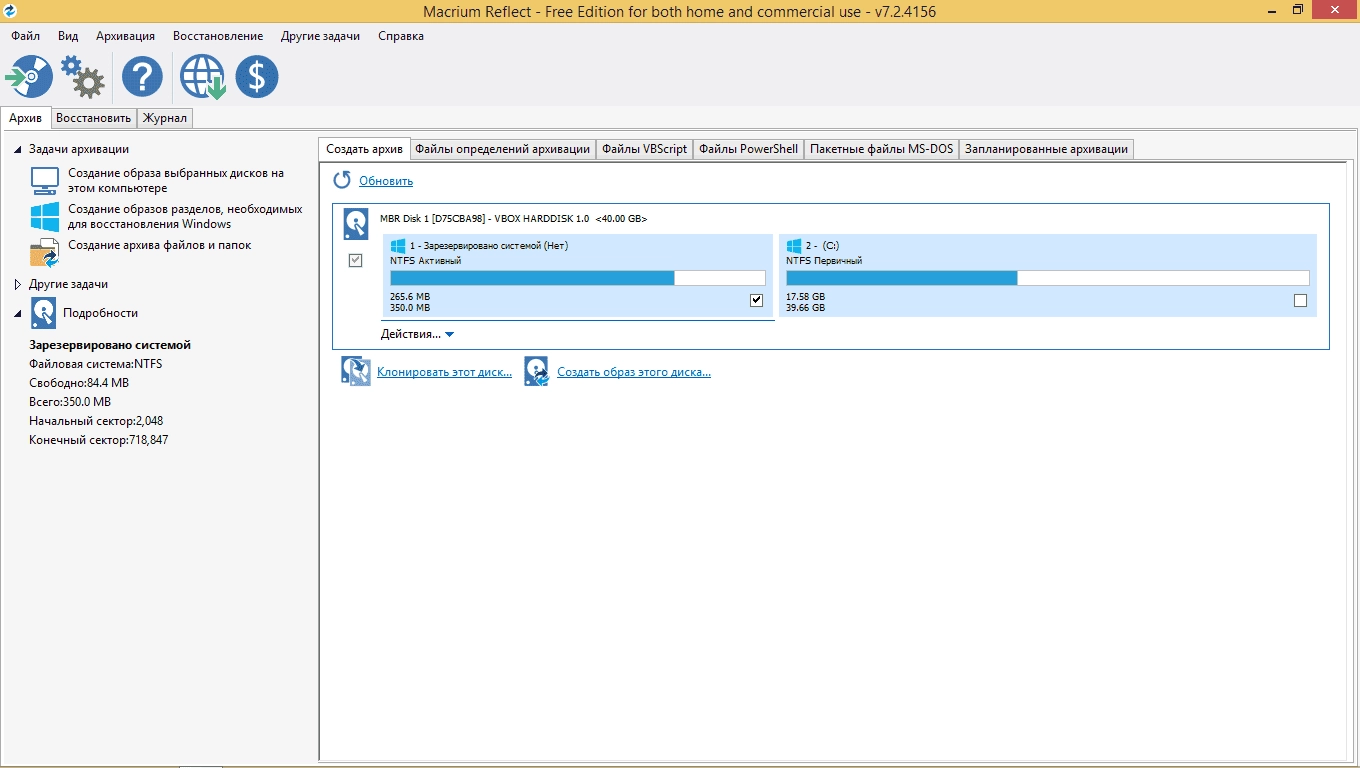Click Клонировать этот диск link
1360x768 pixels.
coord(444,372)
